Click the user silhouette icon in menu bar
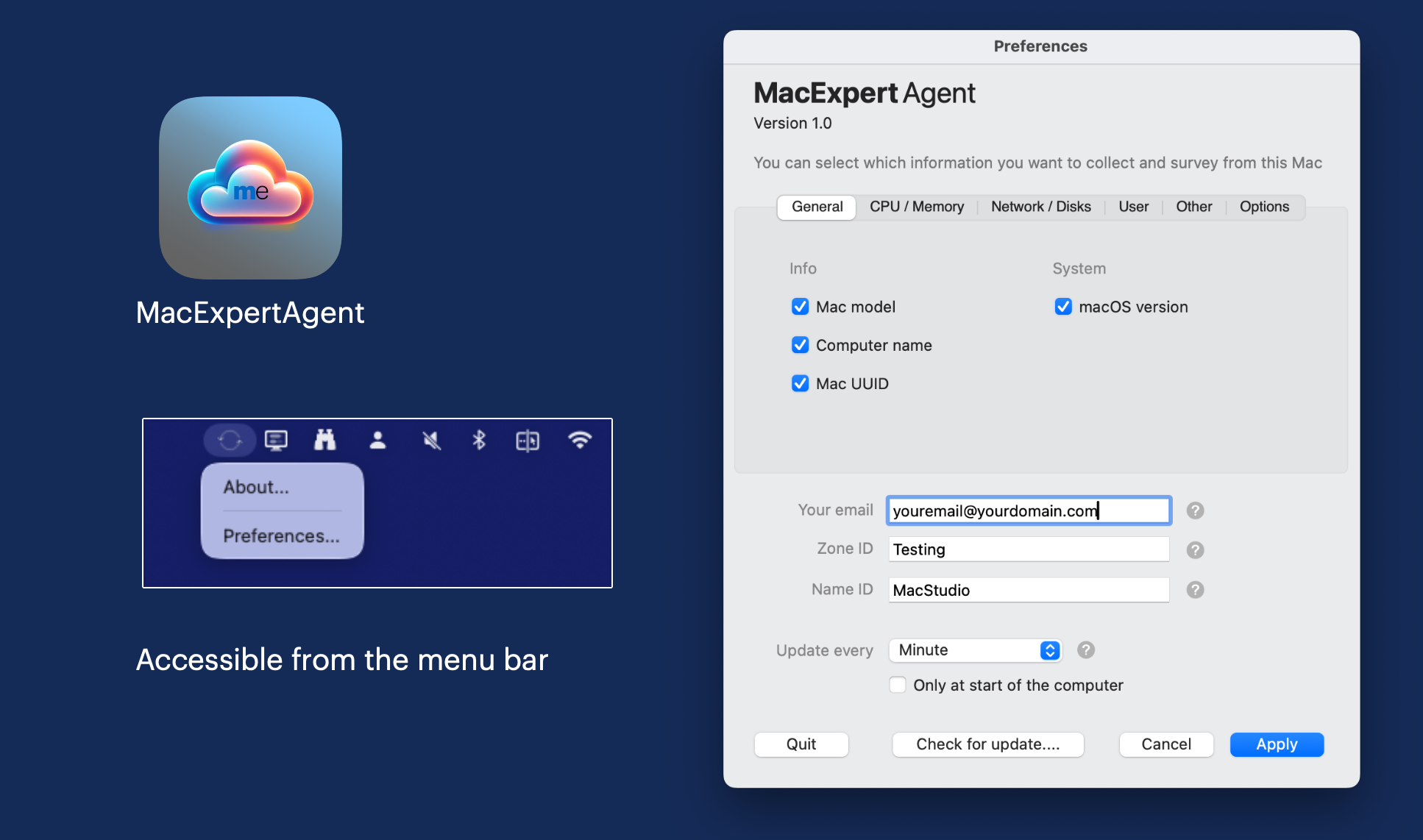This screenshot has height=840, width=1423. click(377, 440)
